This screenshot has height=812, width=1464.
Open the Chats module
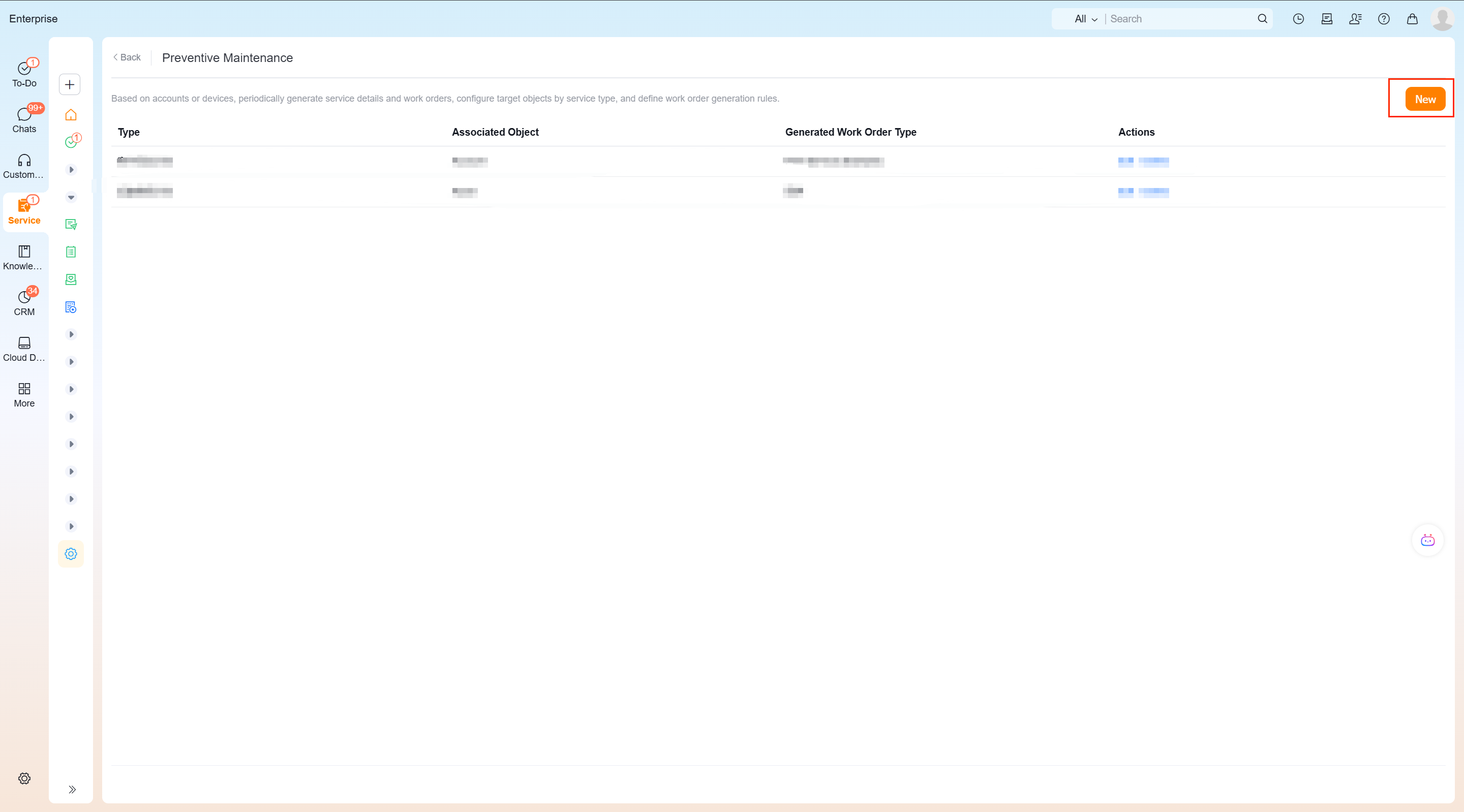(24, 120)
